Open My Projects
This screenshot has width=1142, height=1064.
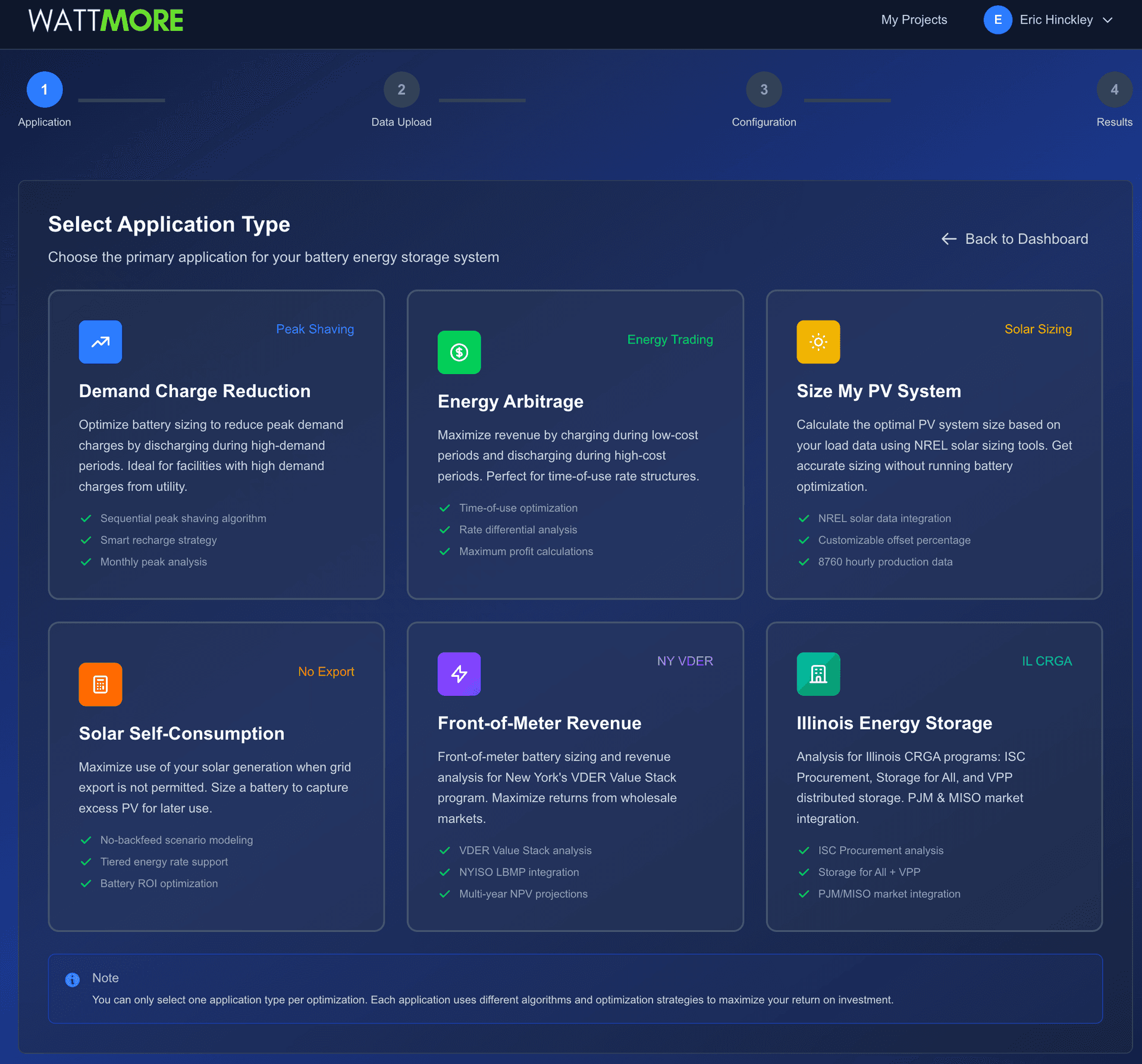pos(914,20)
